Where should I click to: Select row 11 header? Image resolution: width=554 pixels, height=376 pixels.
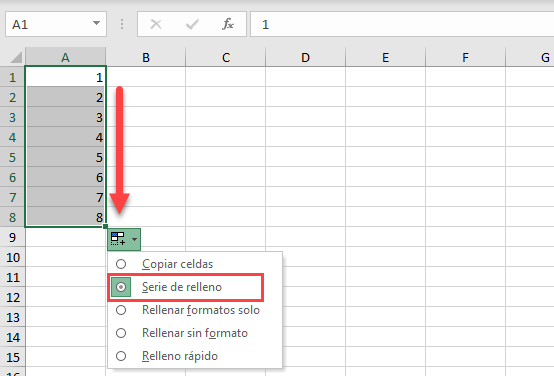click(12, 277)
